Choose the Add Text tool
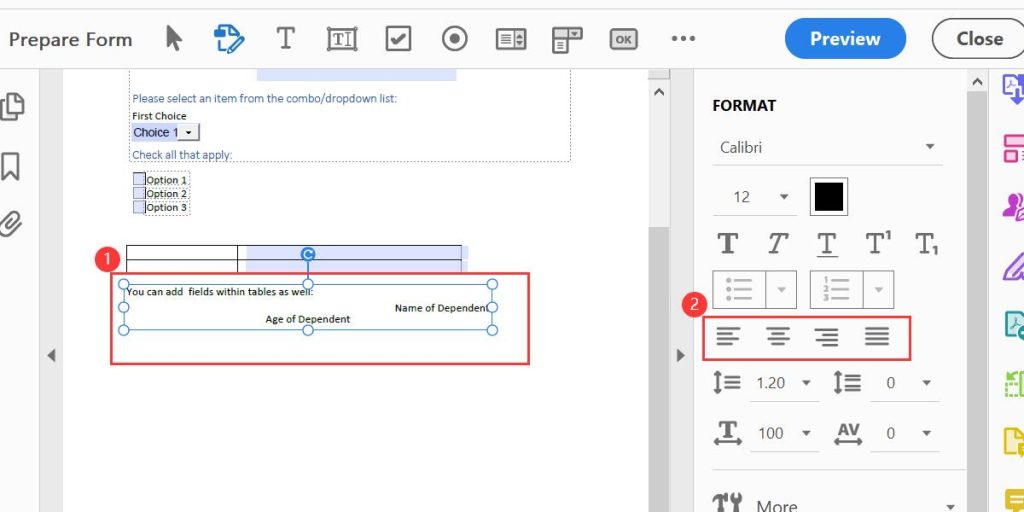 [x=285, y=39]
